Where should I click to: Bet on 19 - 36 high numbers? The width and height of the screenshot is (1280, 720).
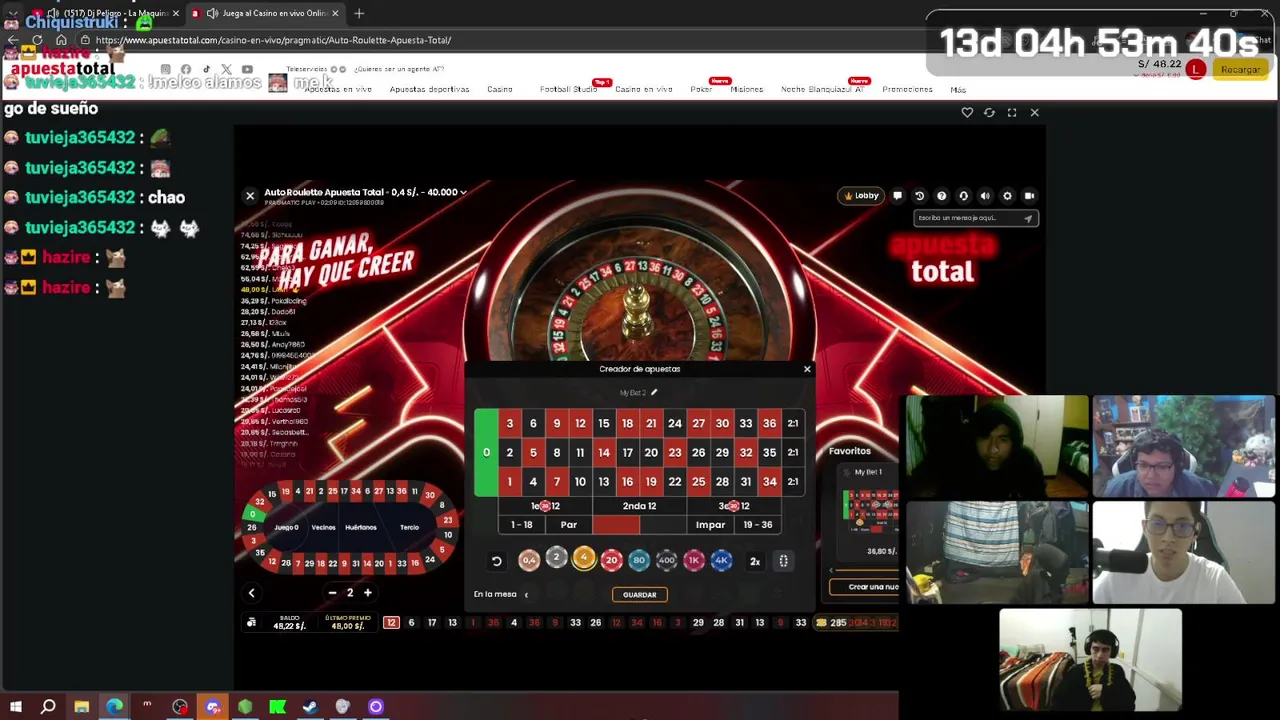click(758, 525)
